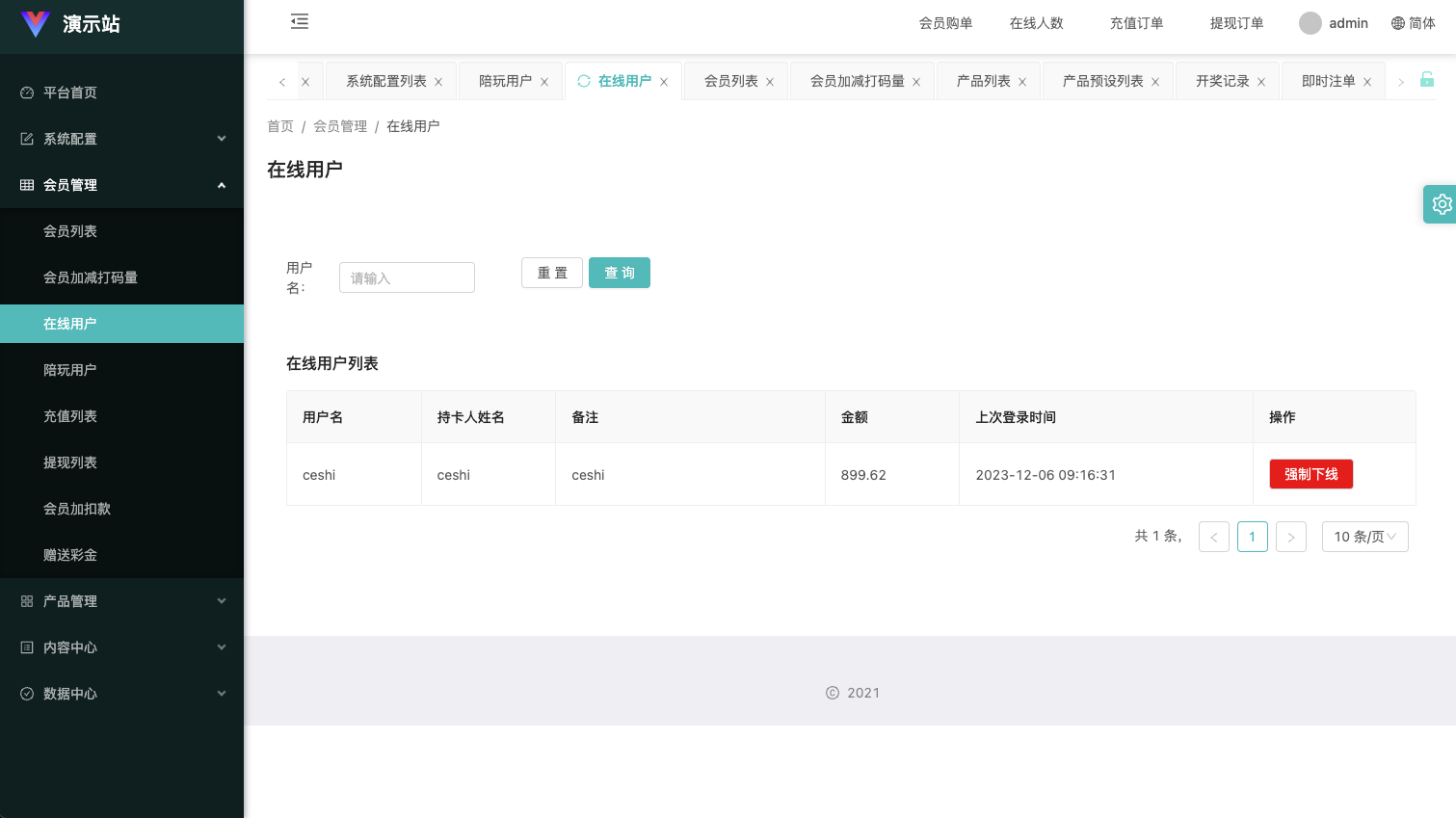Collapse sidebar using the menu fold icon

click(300, 22)
